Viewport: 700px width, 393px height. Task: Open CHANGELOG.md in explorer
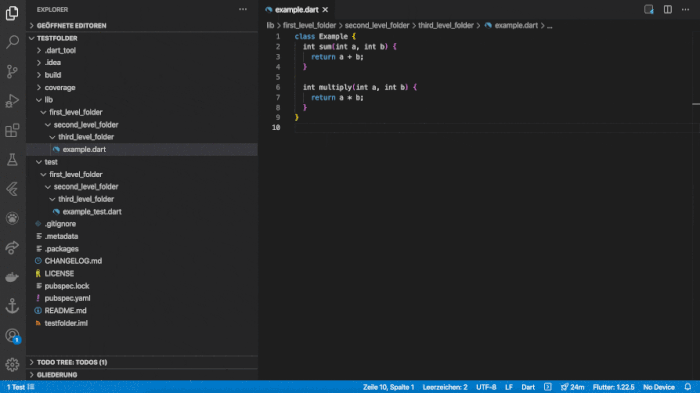(142, 261)
